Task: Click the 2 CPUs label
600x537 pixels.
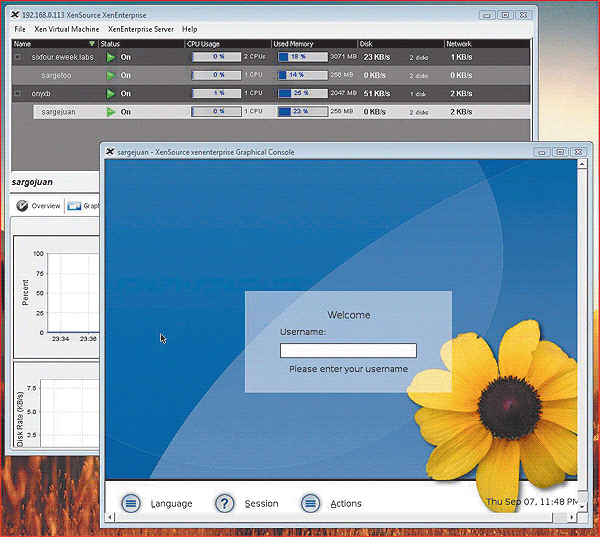Action: (254, 57)
